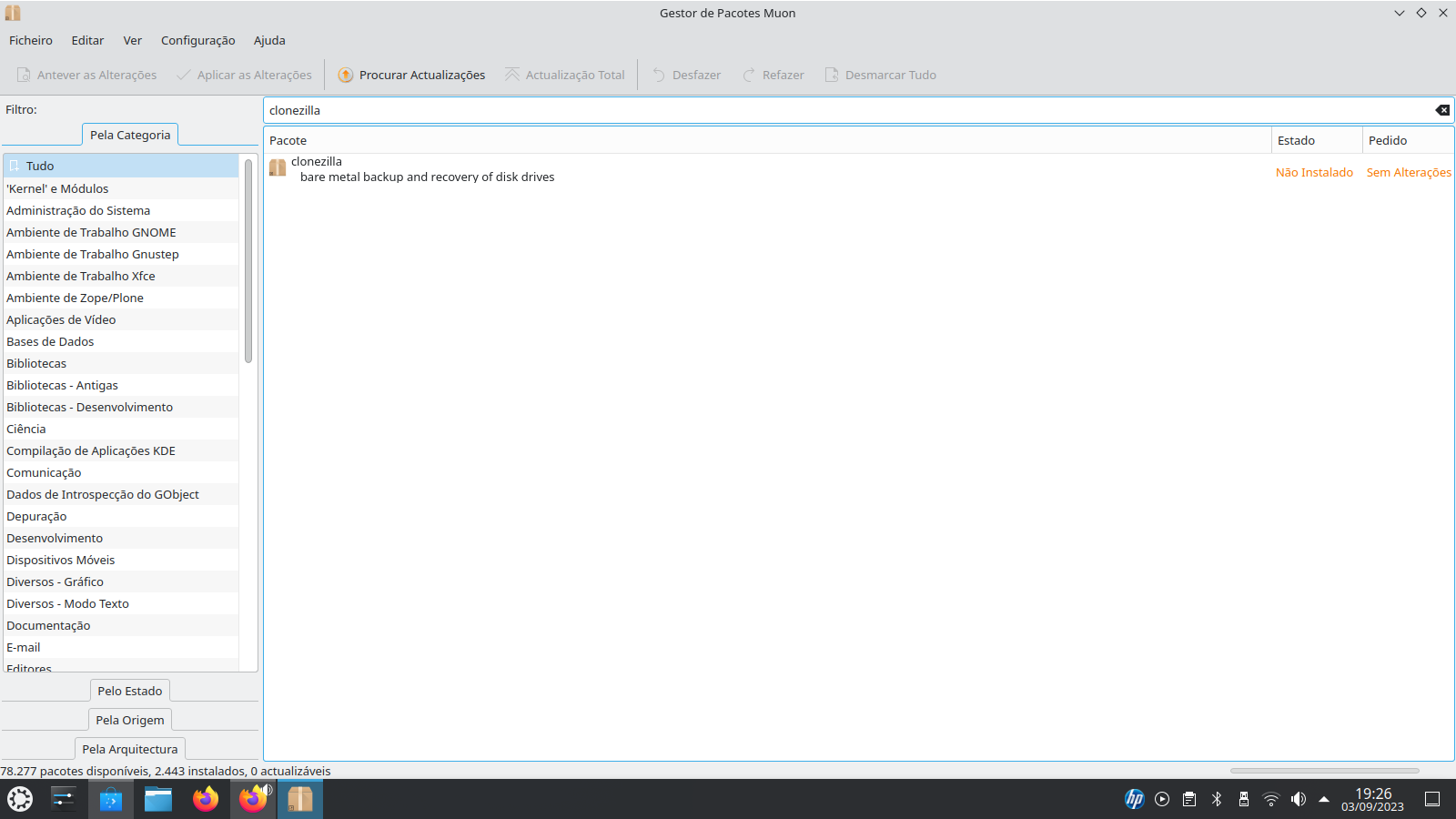This screenshot has height=819, width=1456.
Task: Click the Não Instalado status cell
Action: click(1314, 172)
